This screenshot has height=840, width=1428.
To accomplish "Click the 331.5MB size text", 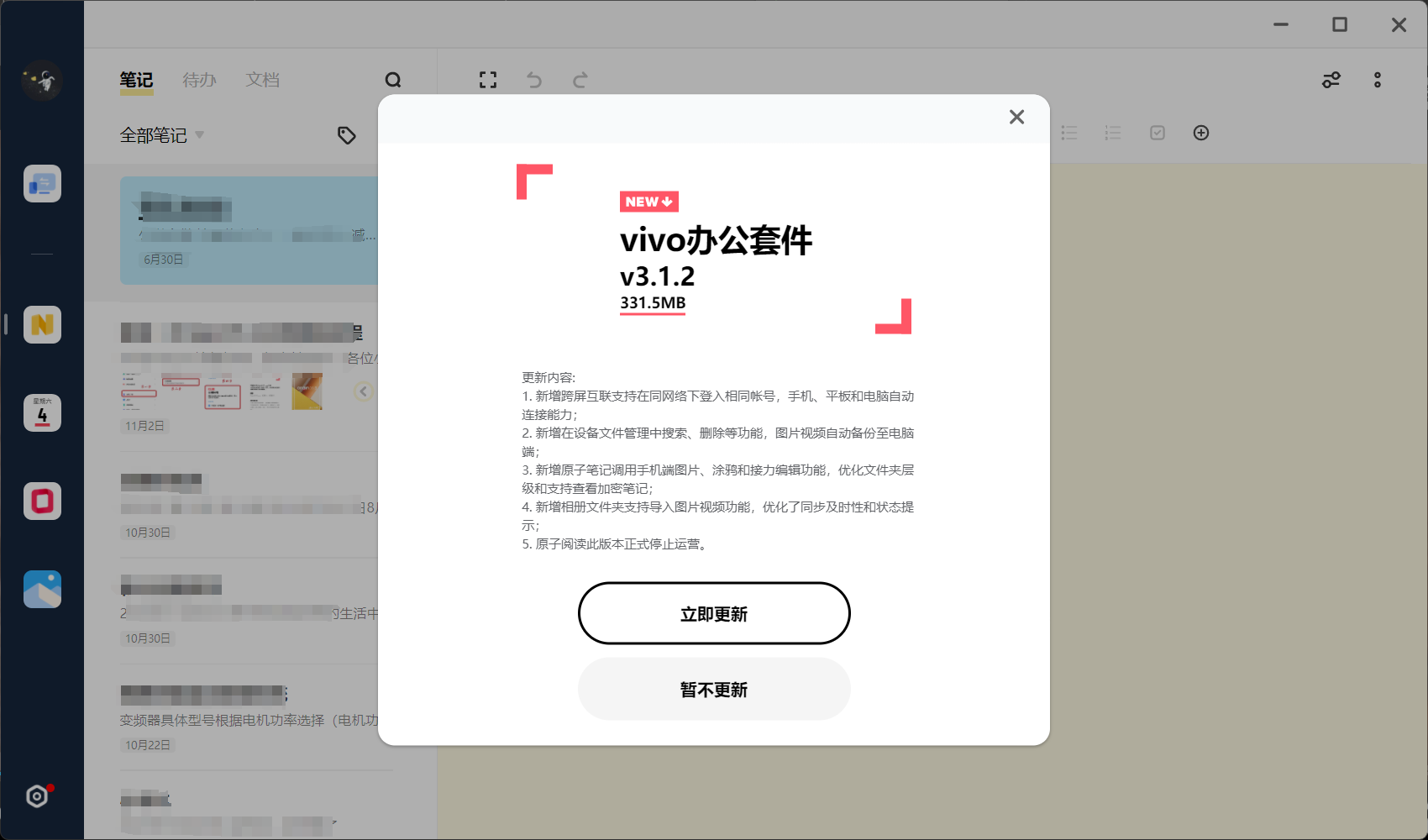I will pos(653,303).
